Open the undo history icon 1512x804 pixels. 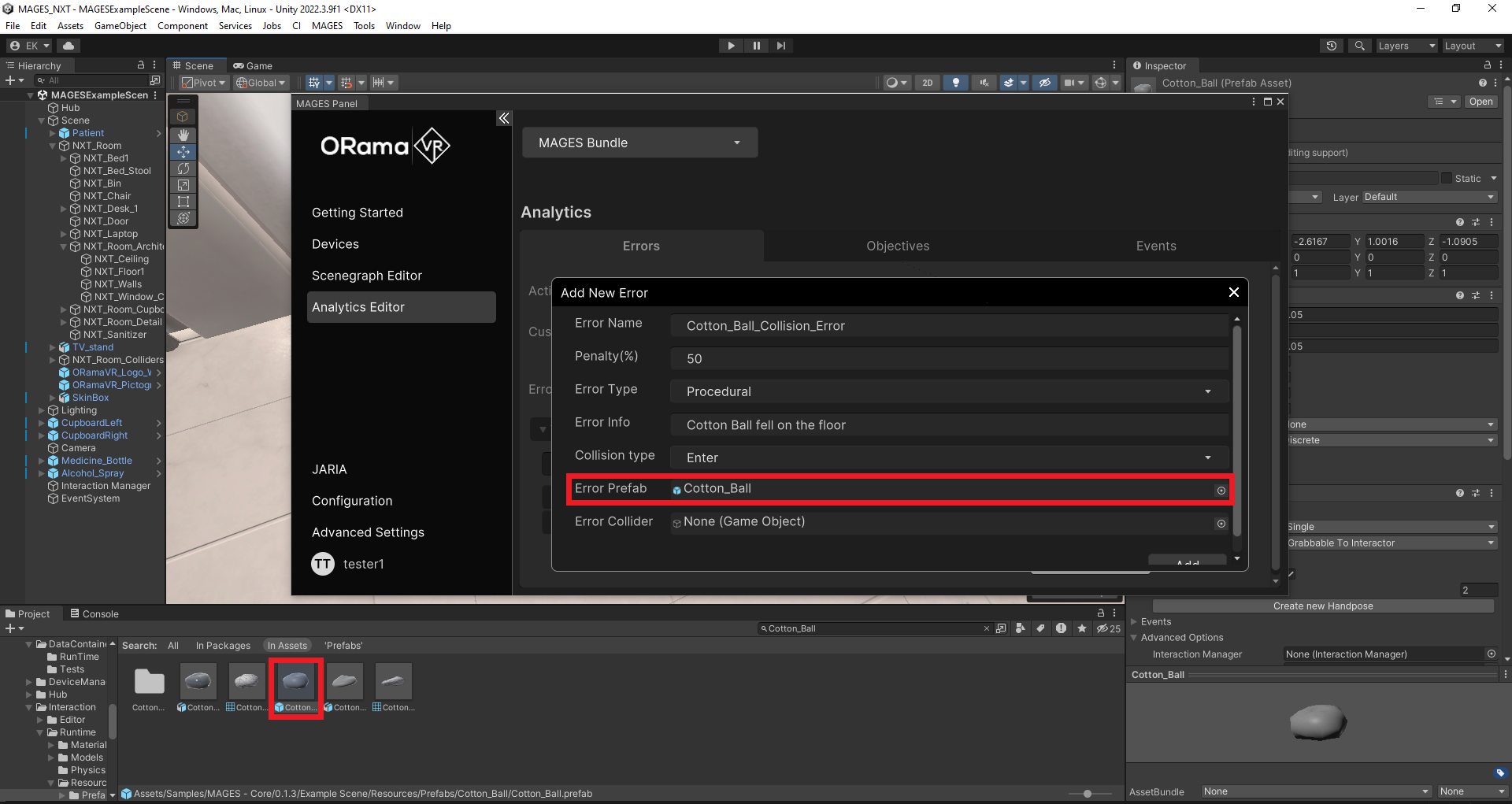(1332, 46)
